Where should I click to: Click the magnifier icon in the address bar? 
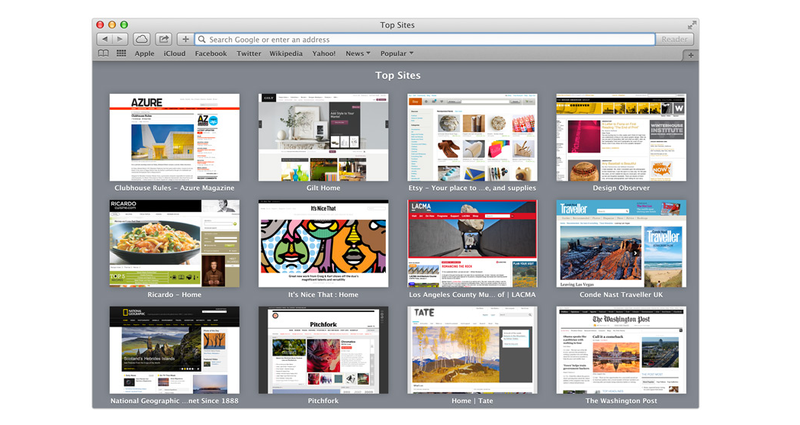pyautogui.click(x=202, y=39)
